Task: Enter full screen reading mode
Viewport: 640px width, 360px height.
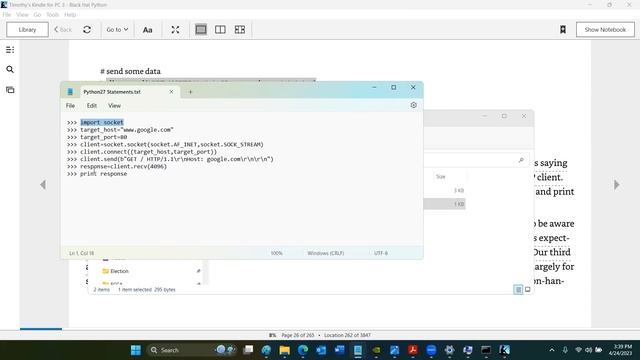Action: coord(175,30)
